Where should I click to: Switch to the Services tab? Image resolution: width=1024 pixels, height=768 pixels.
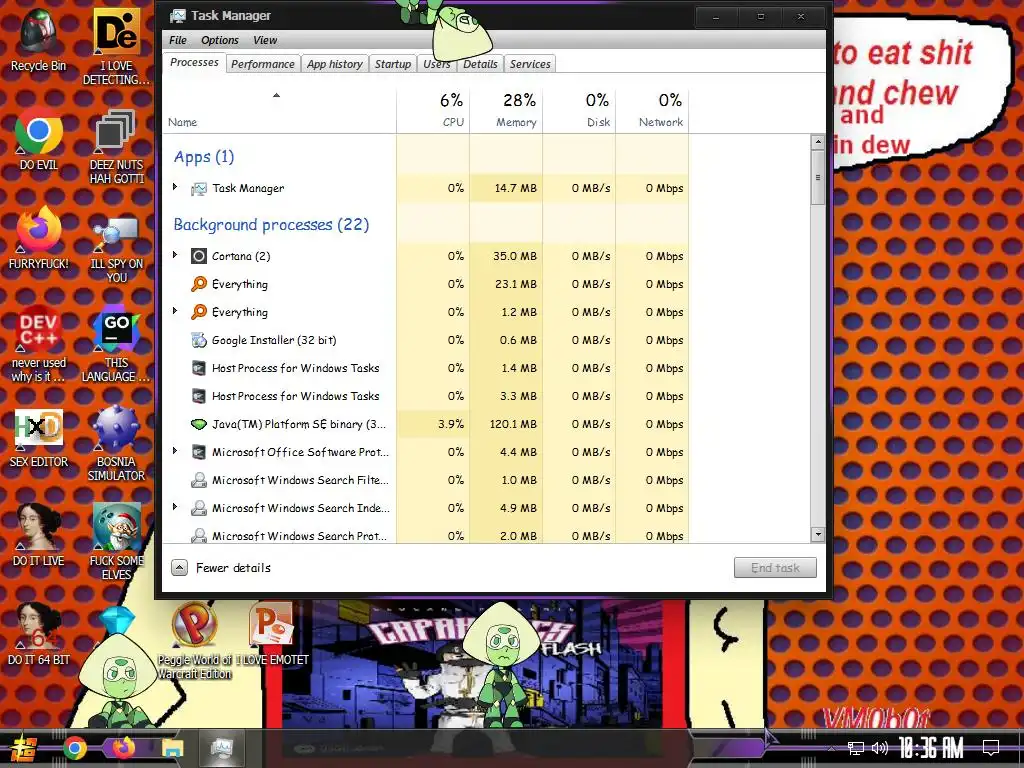click(530, 64)
